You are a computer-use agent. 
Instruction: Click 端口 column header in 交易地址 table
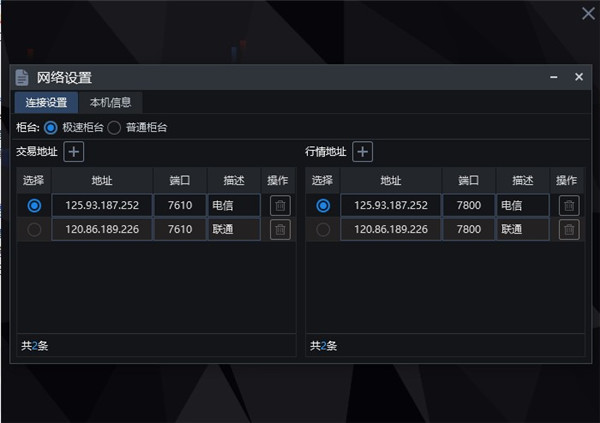(x=180, y=180)
